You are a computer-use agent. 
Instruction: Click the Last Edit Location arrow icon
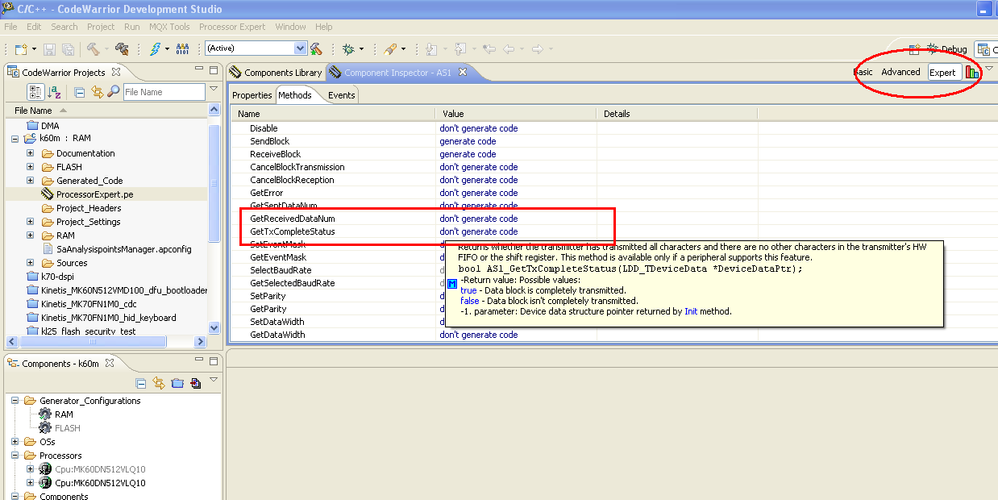489,49
